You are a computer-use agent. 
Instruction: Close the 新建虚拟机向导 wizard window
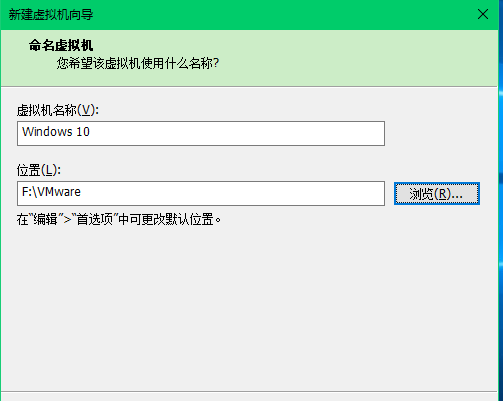pos(483,14)
